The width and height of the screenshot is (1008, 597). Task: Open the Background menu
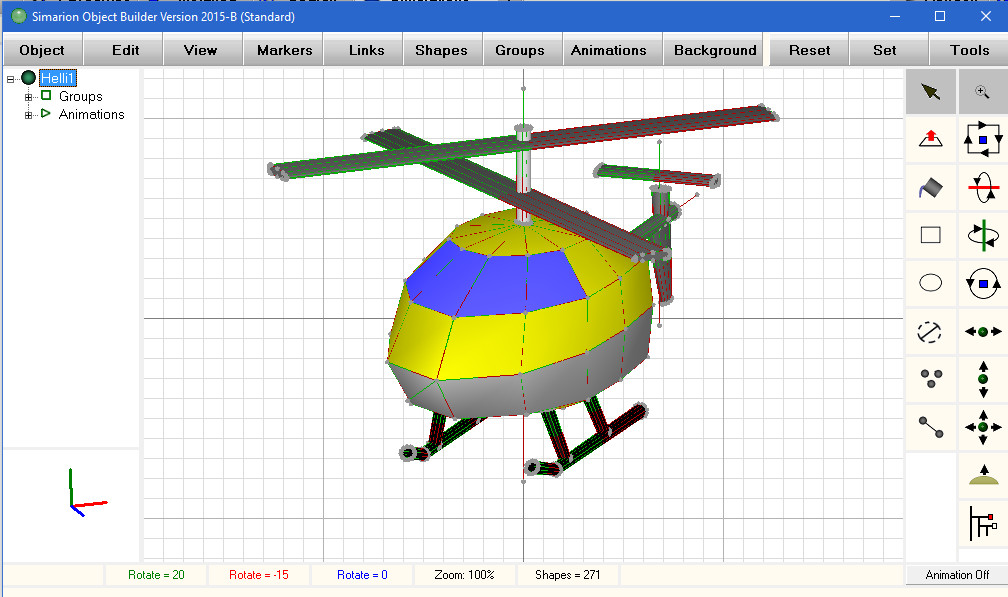click(x=713, y=49)
